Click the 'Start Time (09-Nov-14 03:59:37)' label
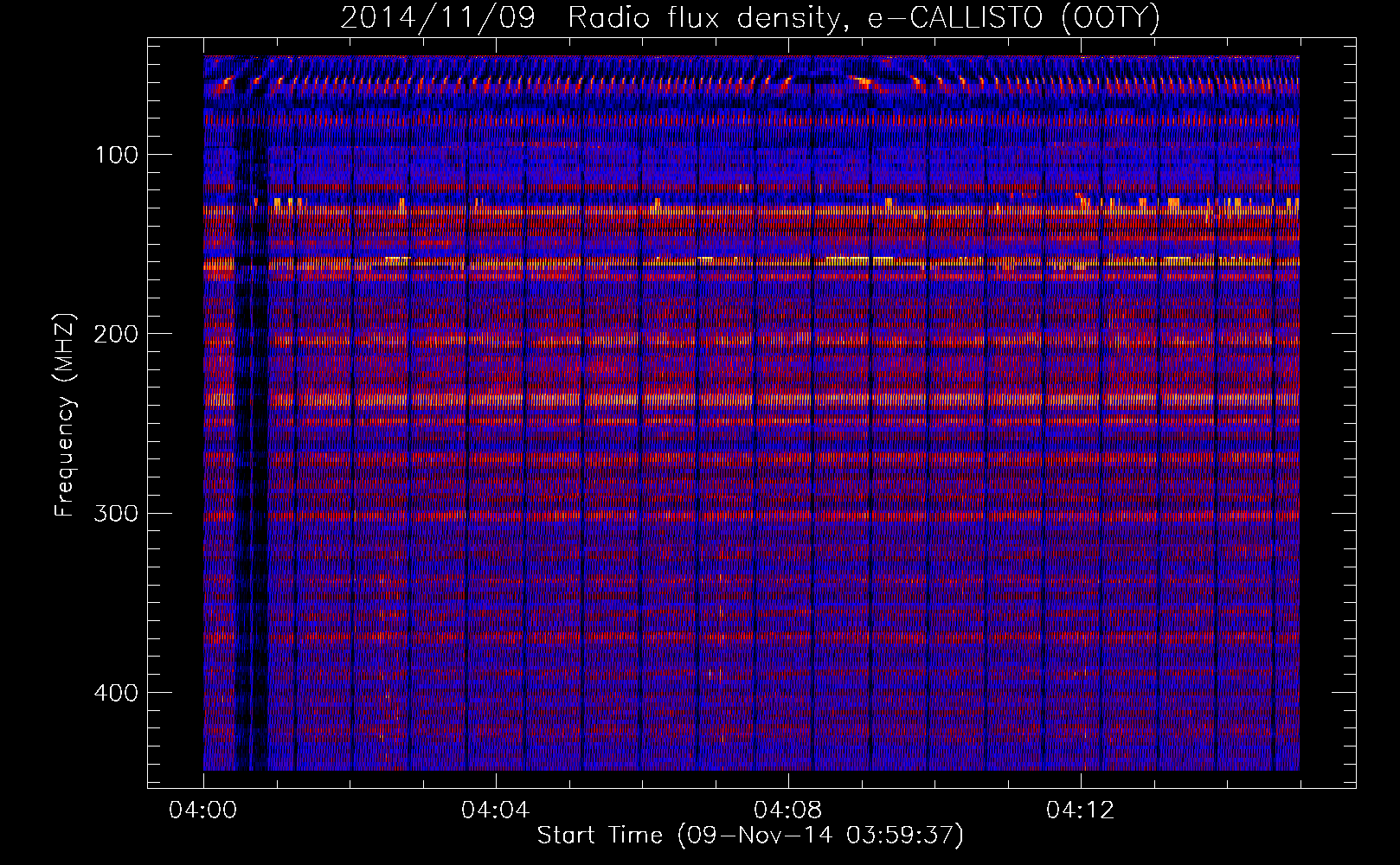This screenshot has width=1400, height=865. coord(750,835)
